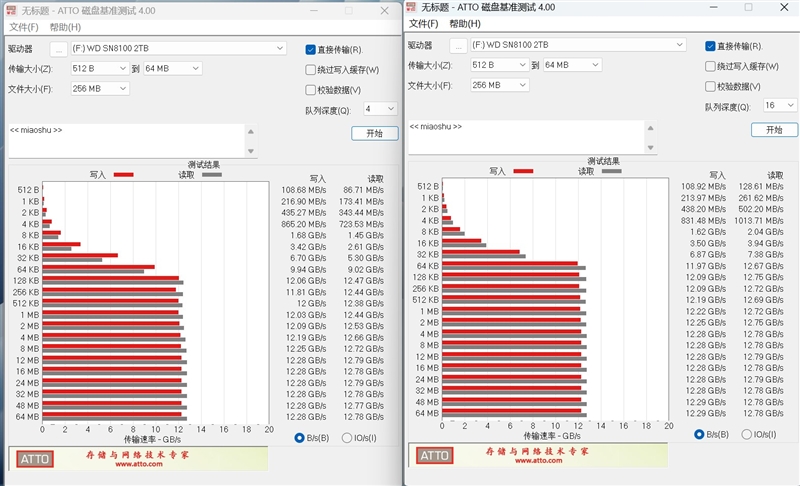Open 帮助(H) menu in left window
This screenshot has width=800, height=486.
point(65,27)
